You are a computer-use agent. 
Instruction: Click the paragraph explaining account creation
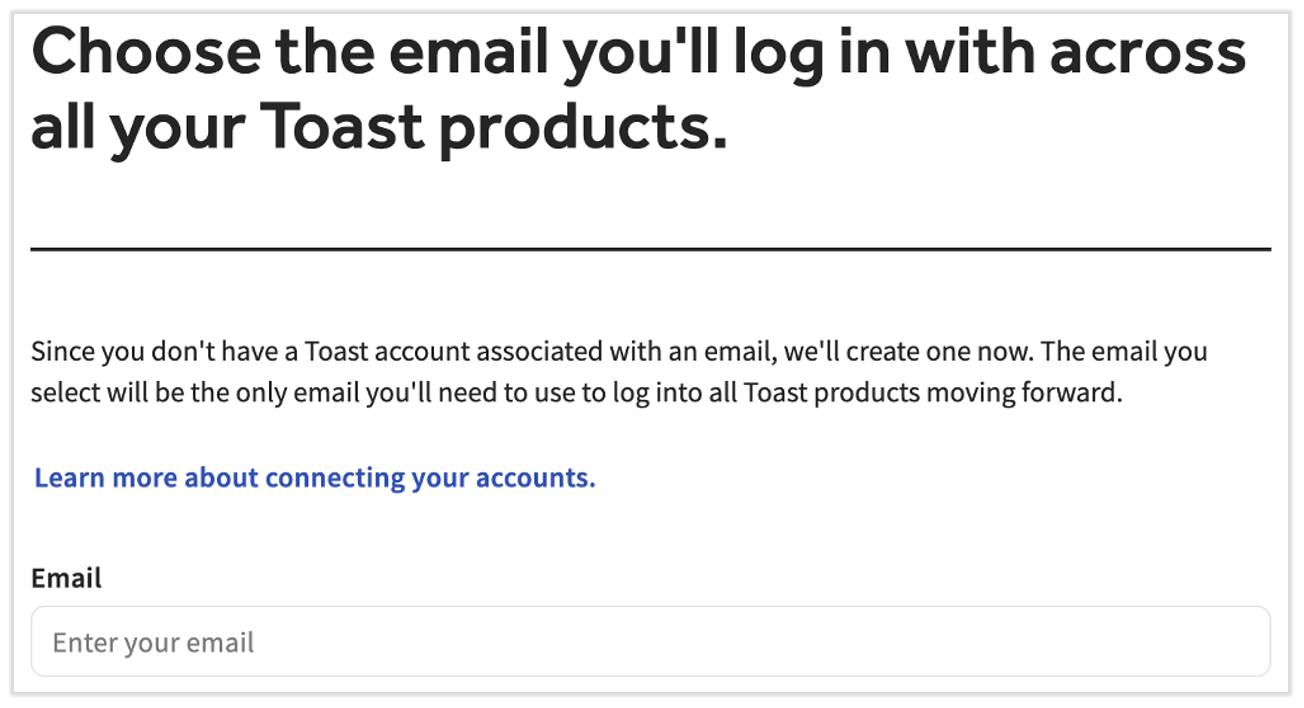(x=620, y=371)
